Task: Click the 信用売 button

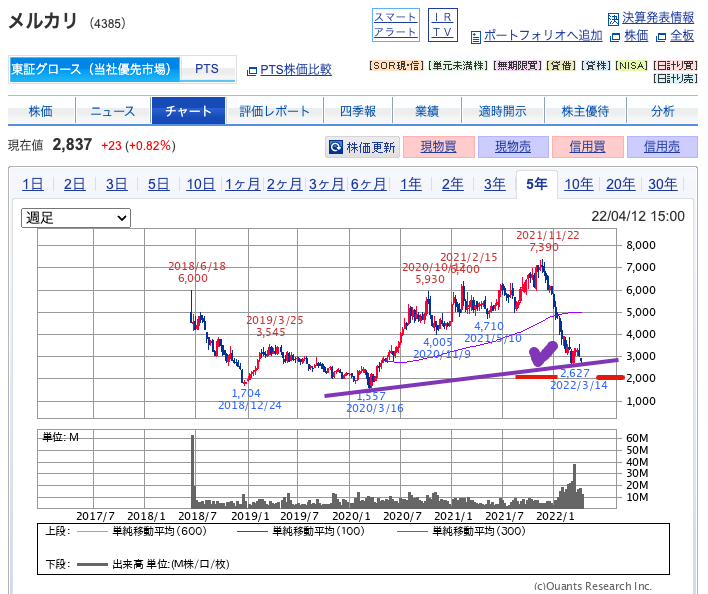Action: coord(662,147)
